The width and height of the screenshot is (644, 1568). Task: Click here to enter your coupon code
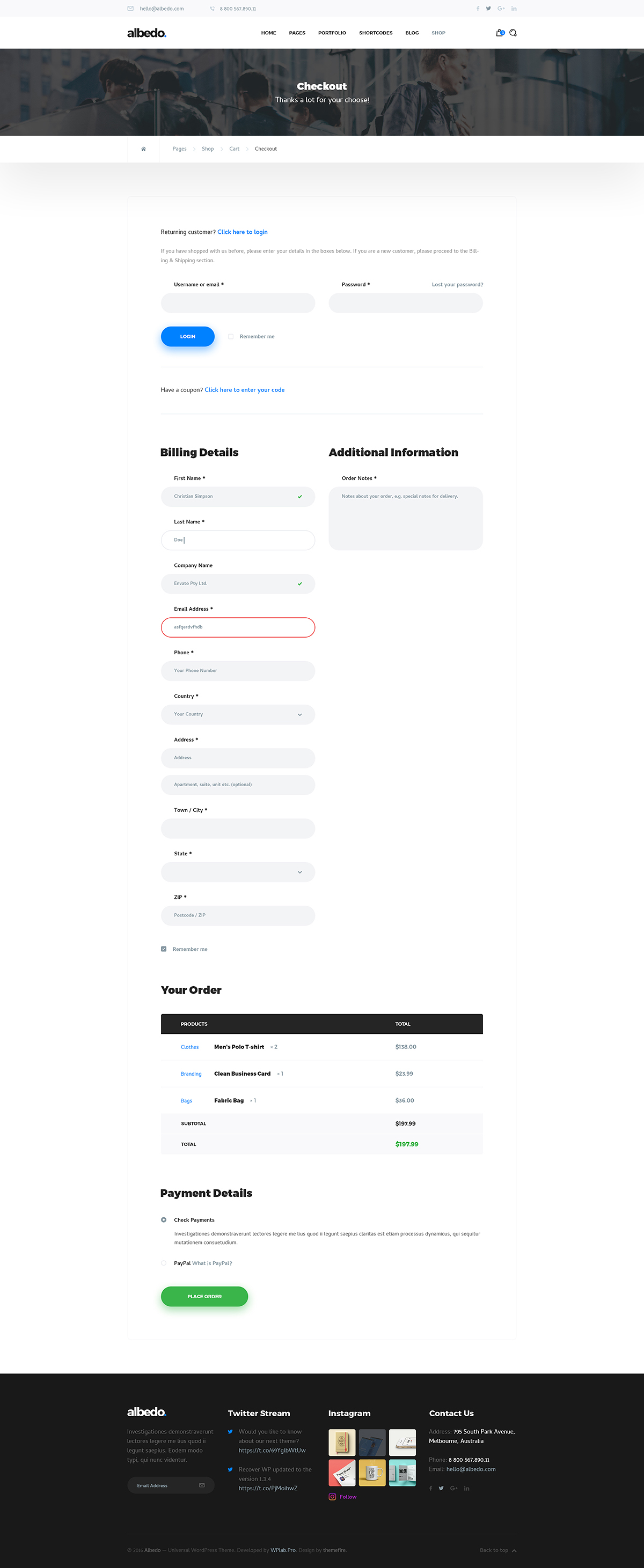(x=244, y=390)
